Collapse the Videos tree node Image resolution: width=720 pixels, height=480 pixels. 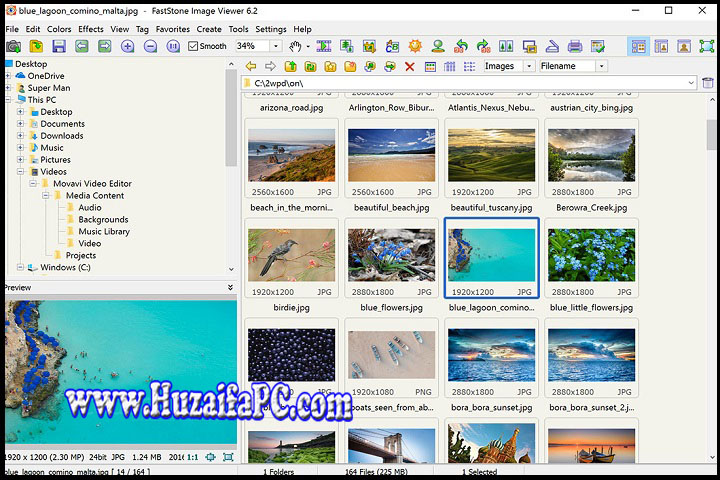pyautogui.click(x=20, y=171)
